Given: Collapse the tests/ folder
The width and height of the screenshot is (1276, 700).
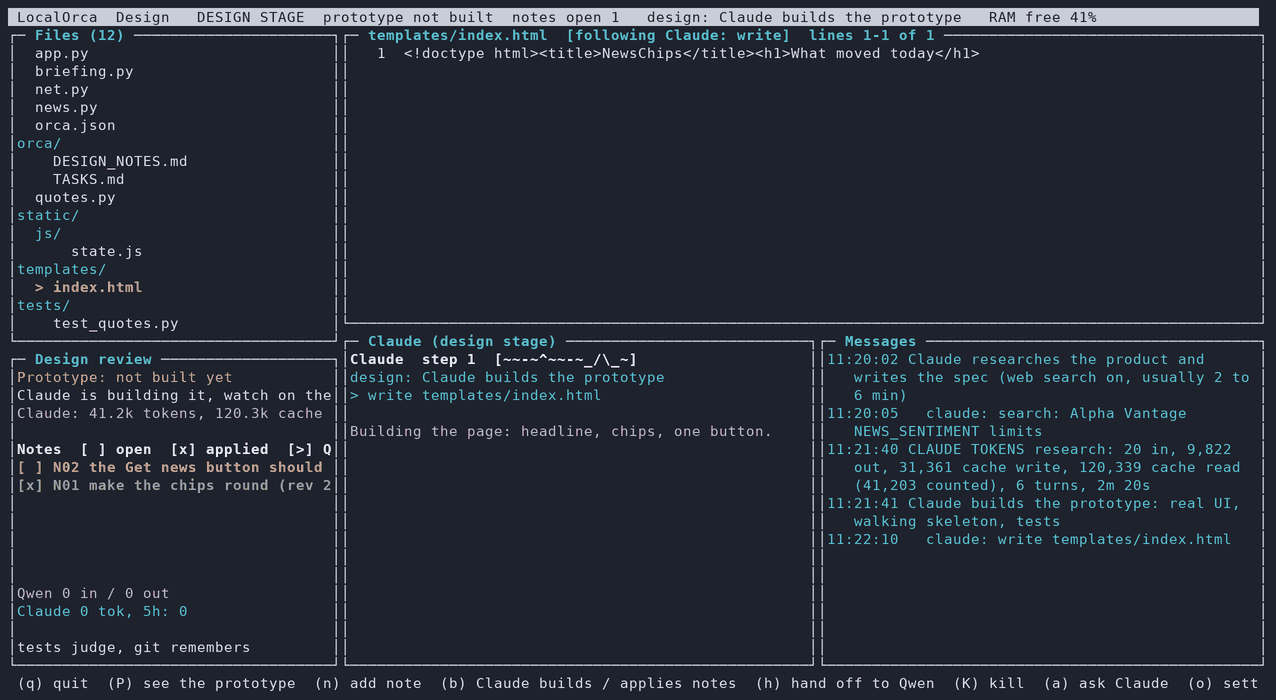Looking at the screenshot, I should (44, 305).
